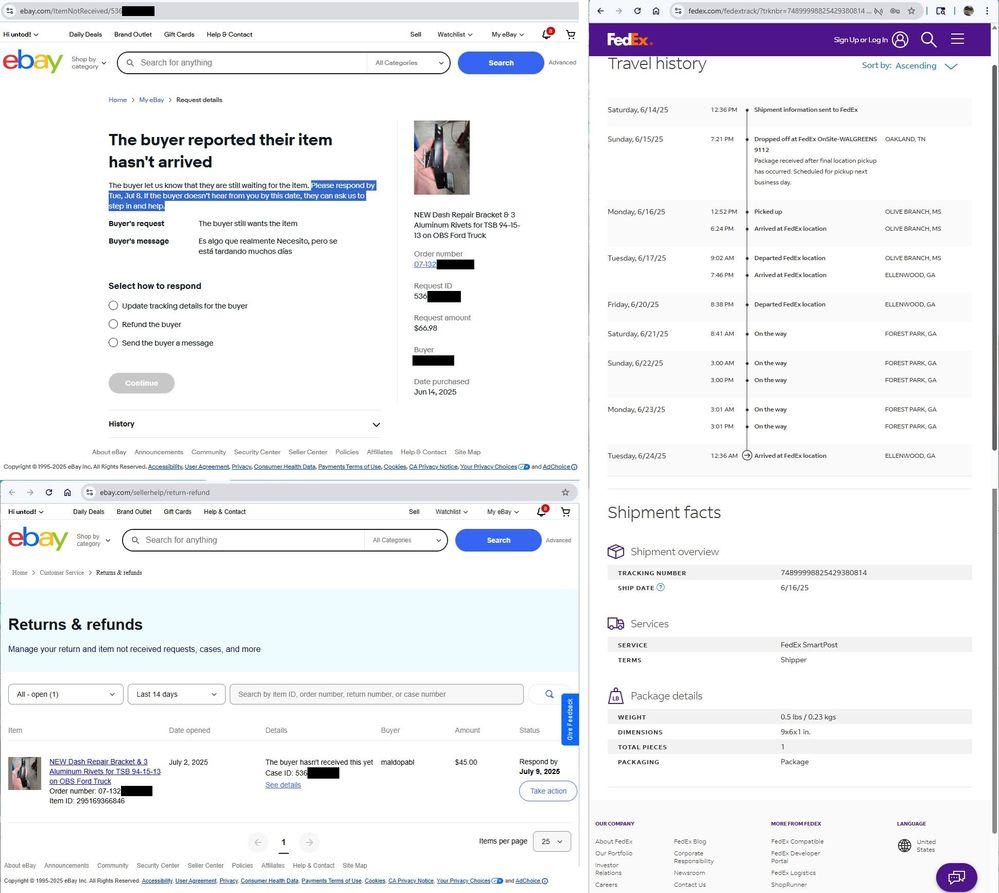
Task: Click ship date help question icon
Action: click(661, 587)
